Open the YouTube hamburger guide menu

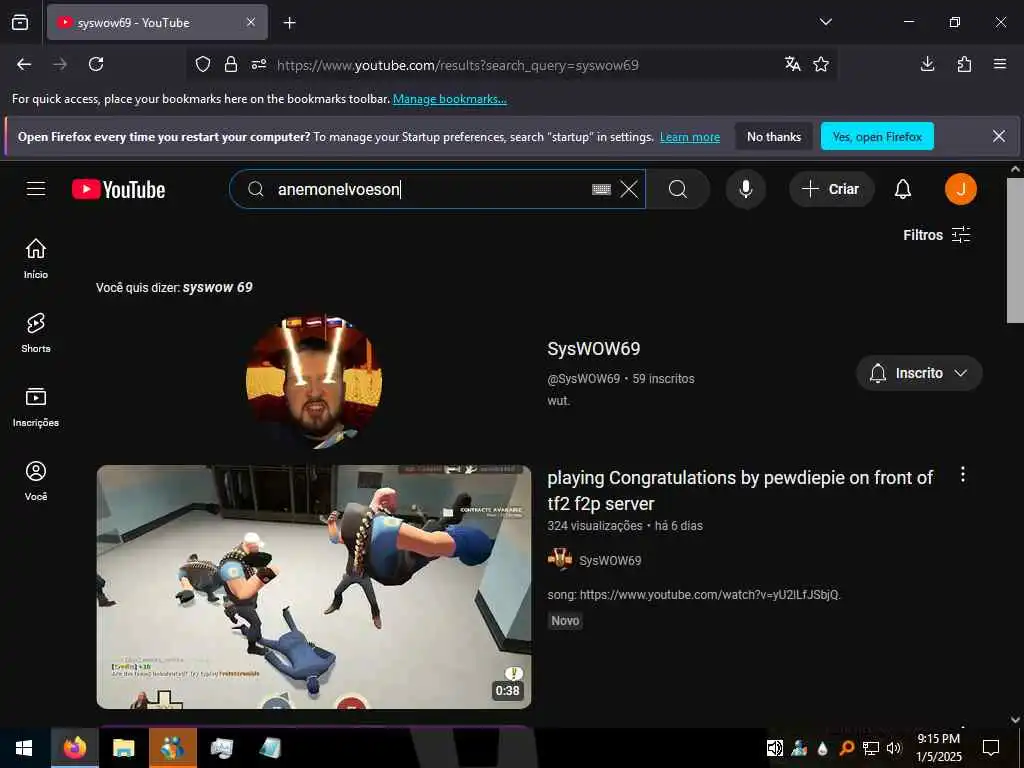(36, 189)
